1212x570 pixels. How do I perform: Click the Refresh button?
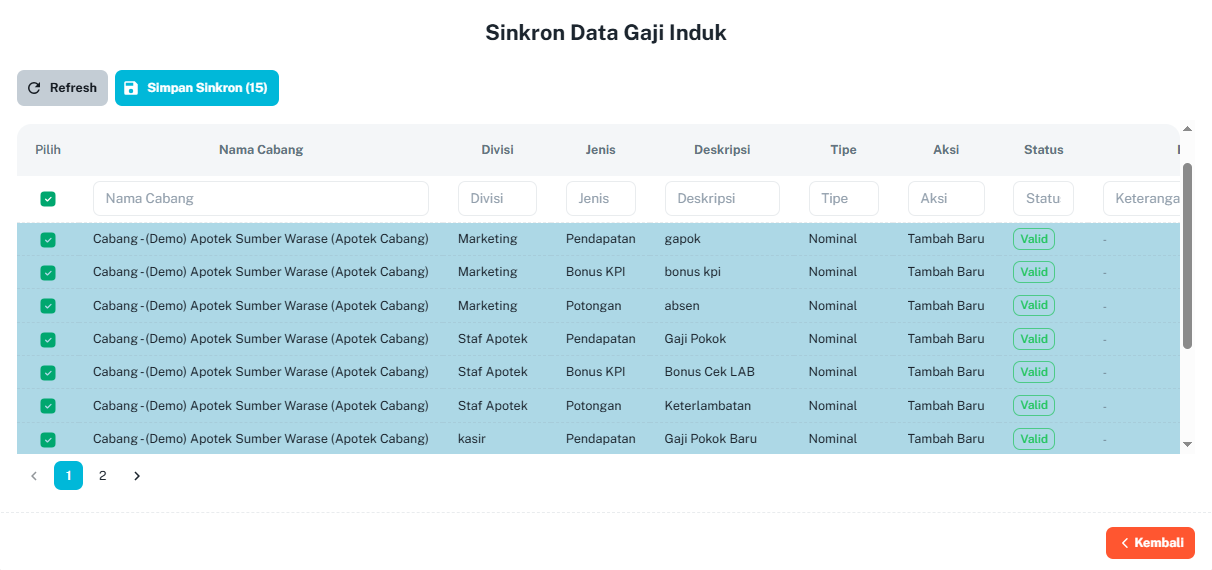click(62, 88)
